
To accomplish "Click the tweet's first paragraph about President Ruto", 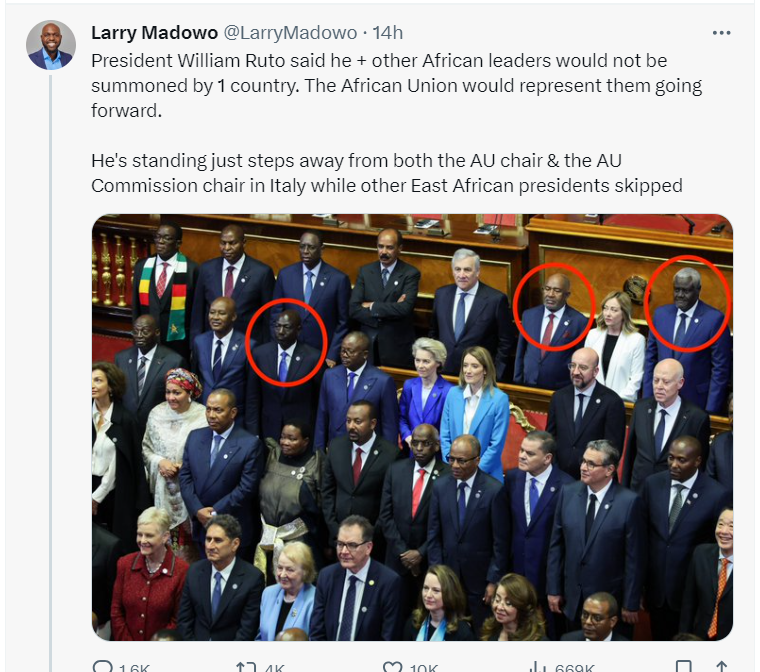I will [x=396, y=86].
